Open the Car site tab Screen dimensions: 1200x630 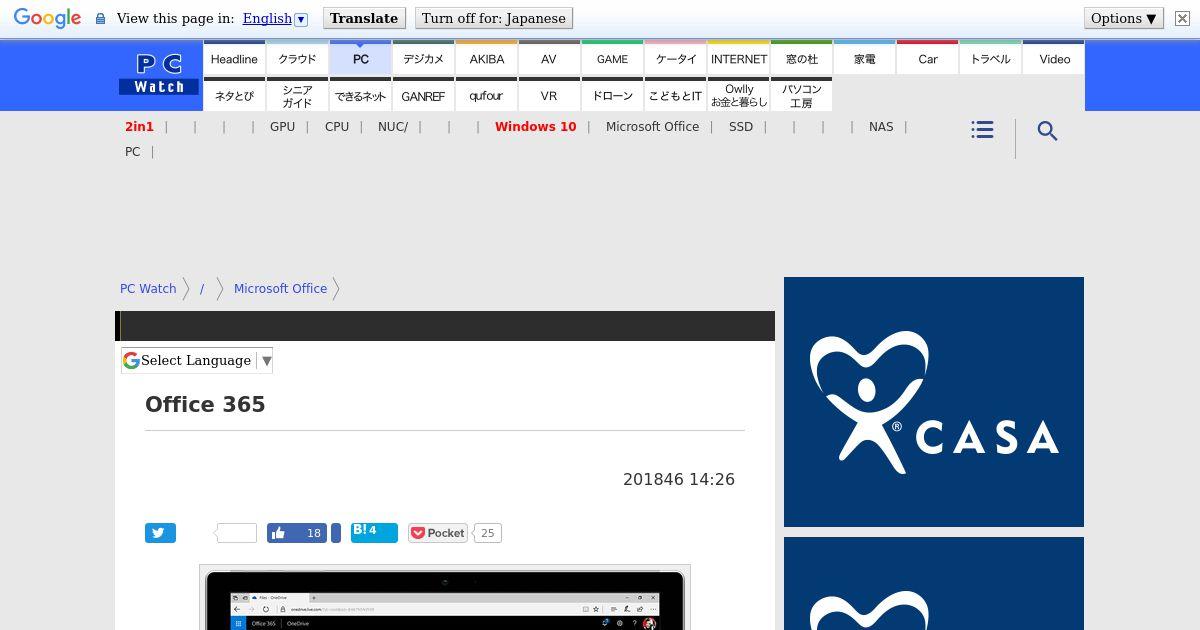pyautogui.click(x=927, y=58)
